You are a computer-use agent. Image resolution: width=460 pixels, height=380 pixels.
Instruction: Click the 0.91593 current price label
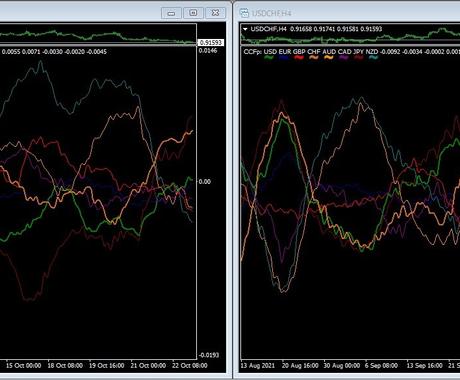[x=211, y=43]
